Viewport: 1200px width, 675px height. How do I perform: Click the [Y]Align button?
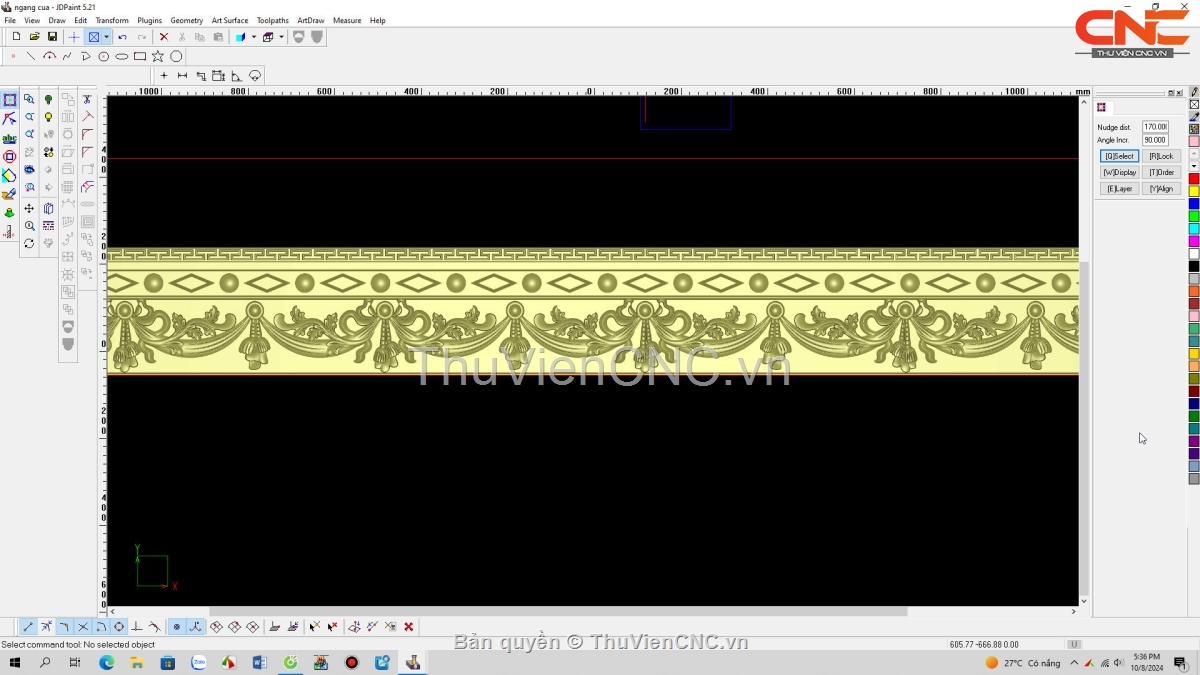[1161, 188]
